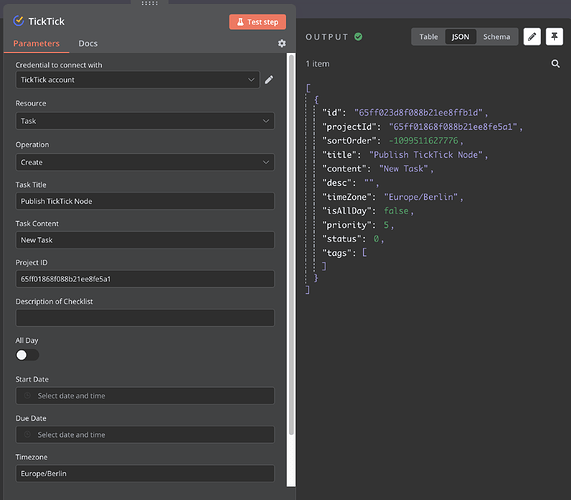Screen dimensions: 571x500
Task: Click the drag handle dots at top
Action: 149,3
